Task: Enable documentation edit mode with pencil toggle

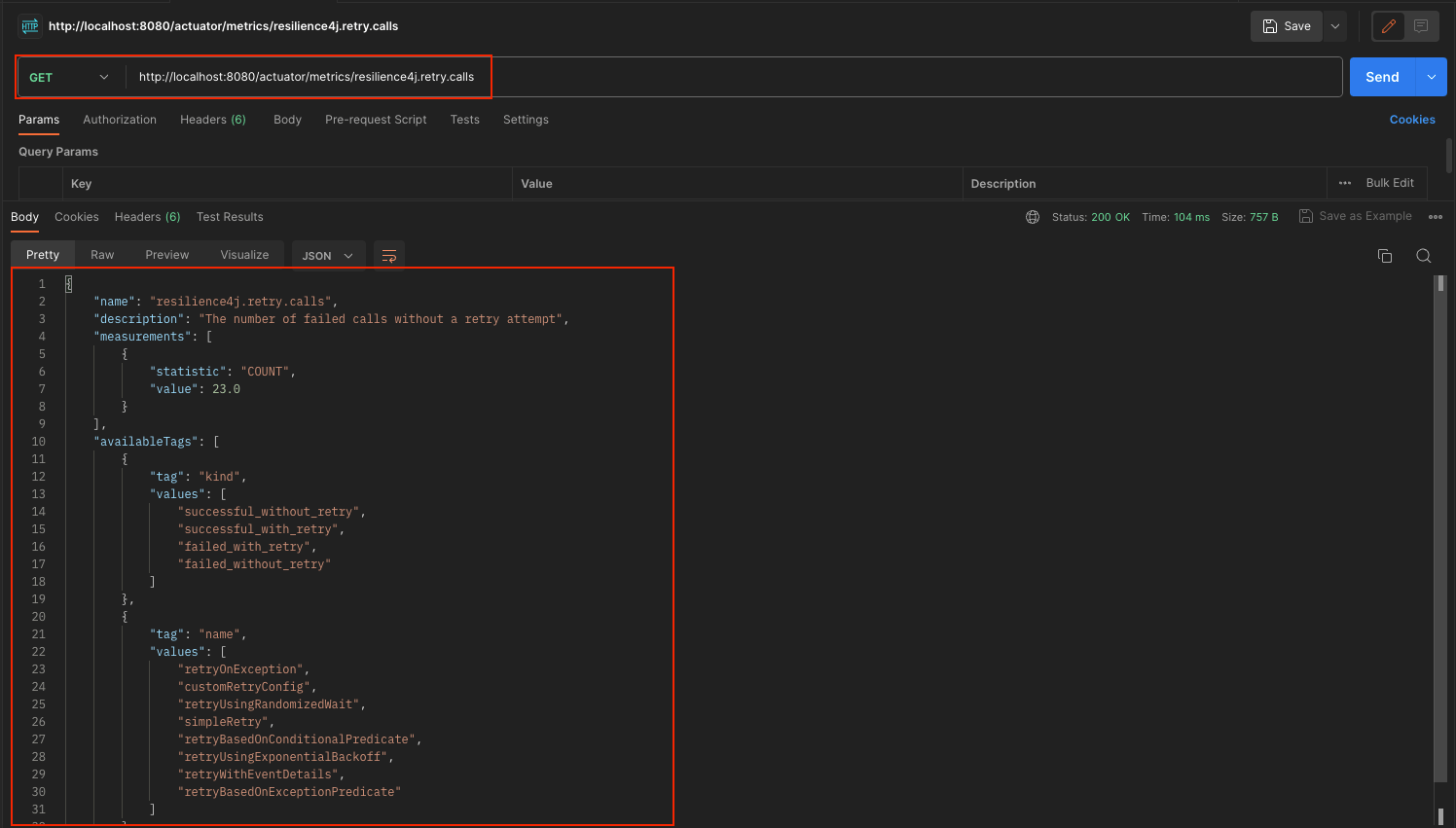Action: [1388, 25]
